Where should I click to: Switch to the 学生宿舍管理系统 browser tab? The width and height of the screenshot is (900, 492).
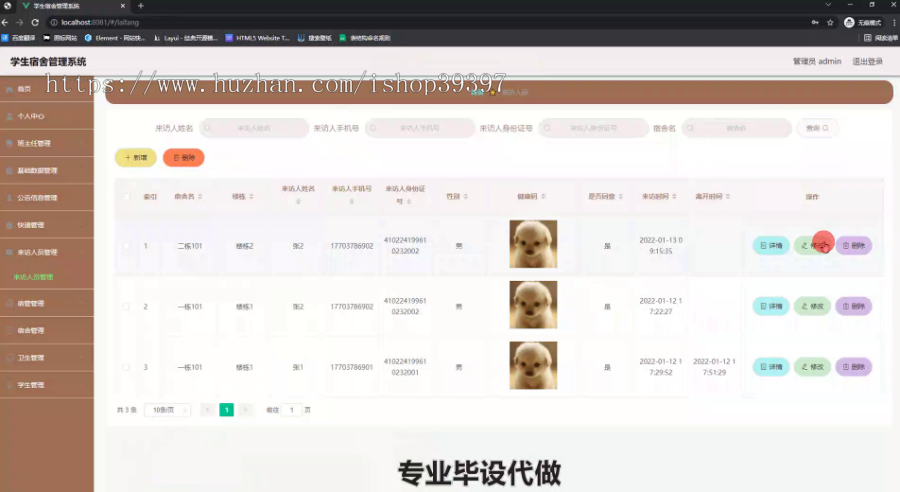pyautogui.click(x=72, y=6)
